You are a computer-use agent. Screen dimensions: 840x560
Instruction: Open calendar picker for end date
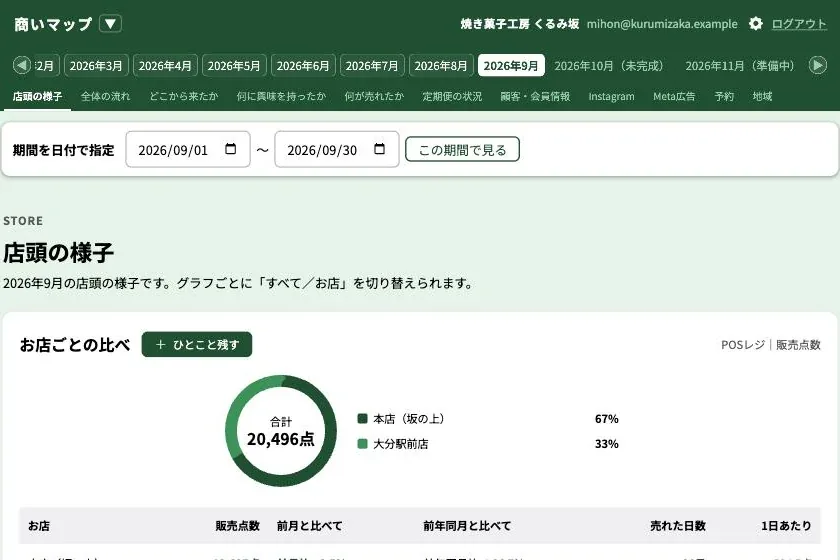coord(379,149)
